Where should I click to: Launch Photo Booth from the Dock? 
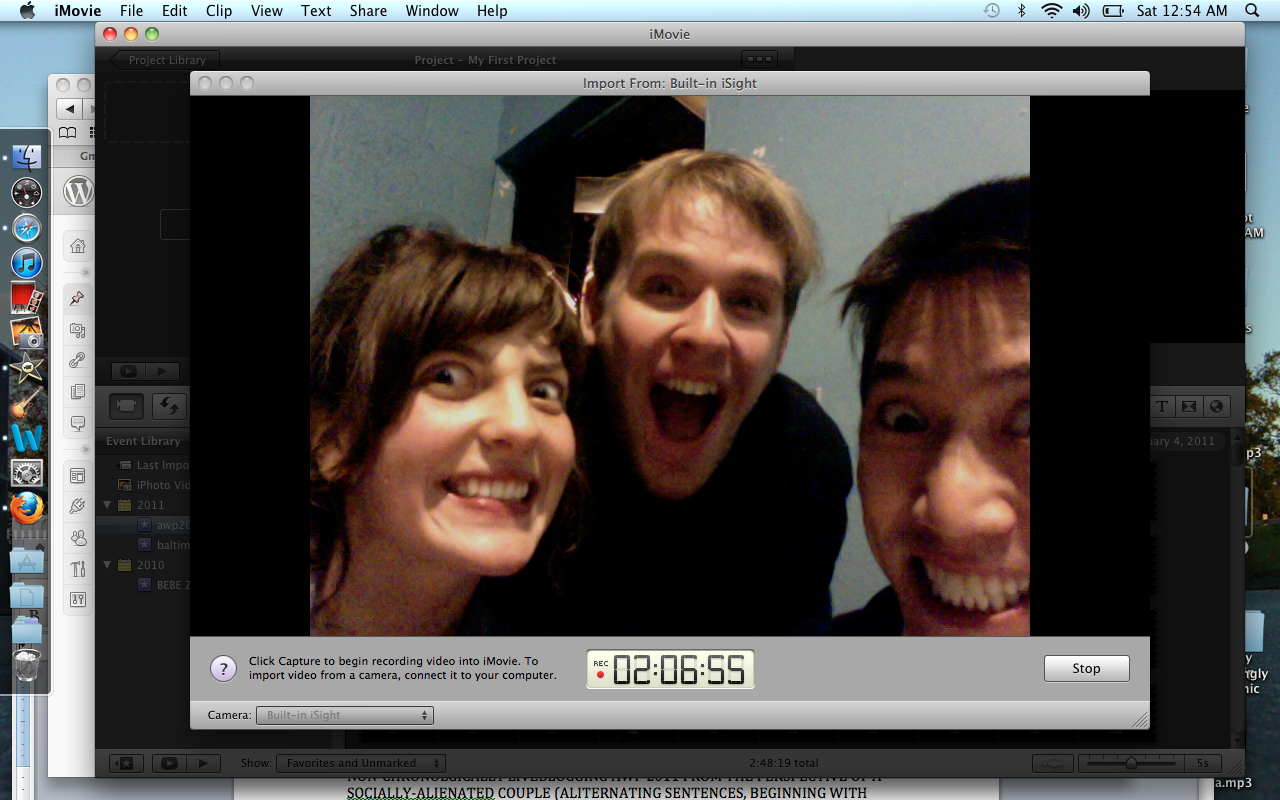(27, 298)
